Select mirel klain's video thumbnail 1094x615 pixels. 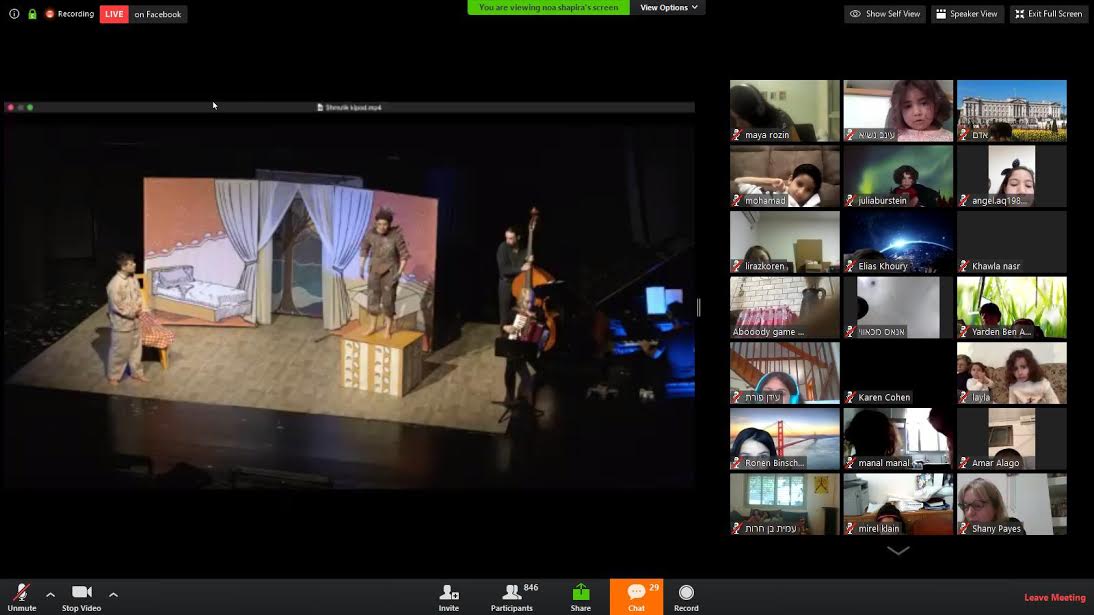(x=898, y=504)
